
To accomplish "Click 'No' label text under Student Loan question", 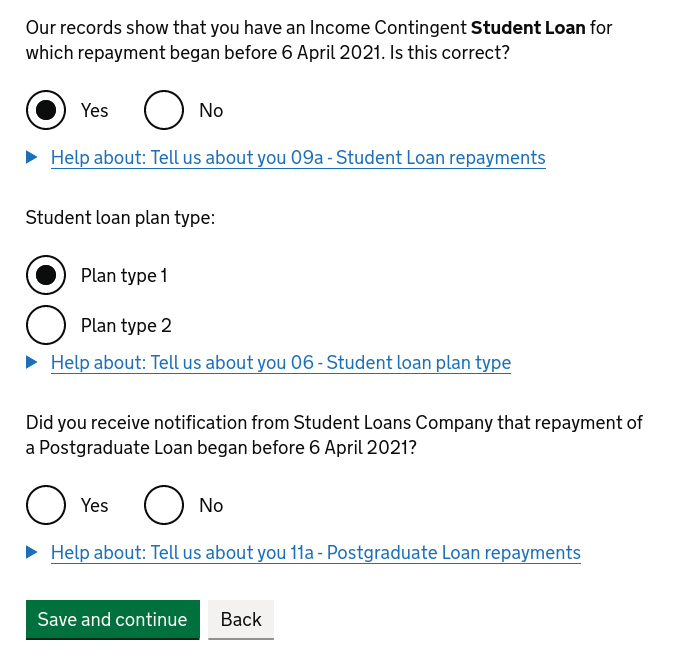I will pos(211,111).
